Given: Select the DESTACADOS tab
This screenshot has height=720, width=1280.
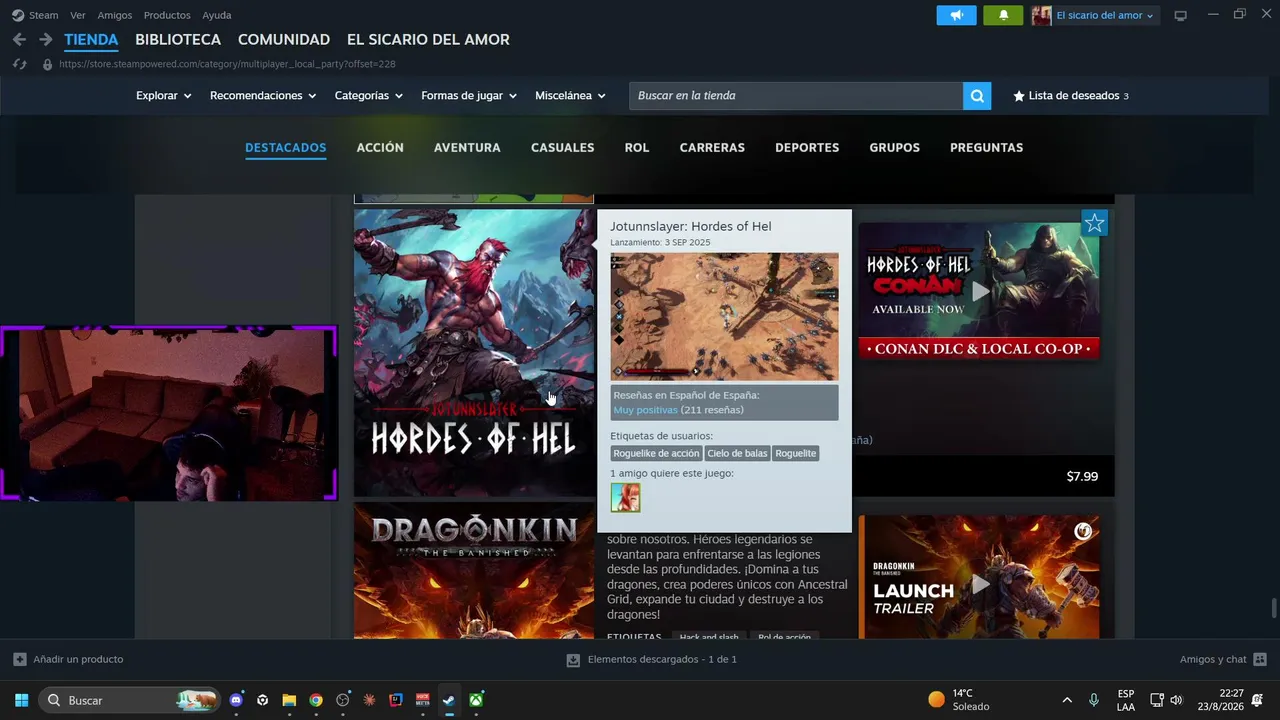Looking at the screenshot, I should (286, 148).
